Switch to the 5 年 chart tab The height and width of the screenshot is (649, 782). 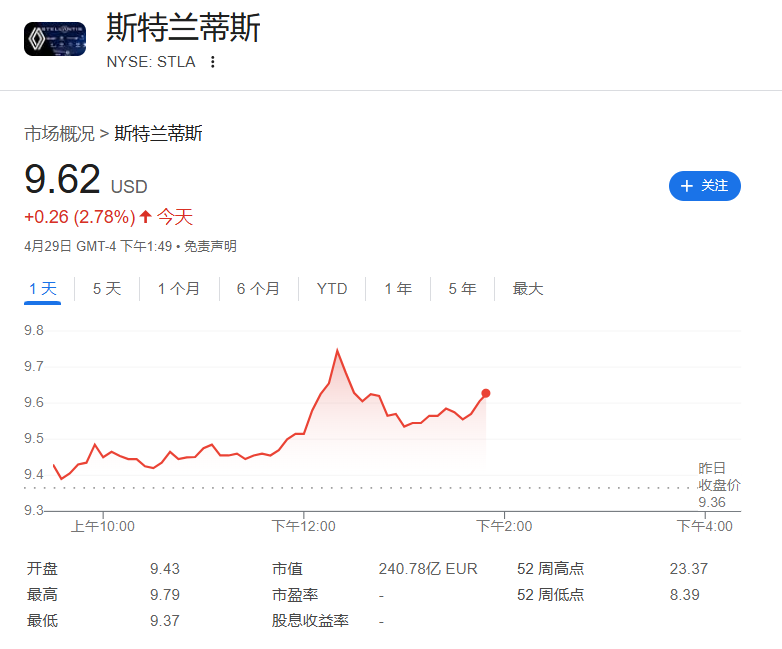[x=462, y=289]
